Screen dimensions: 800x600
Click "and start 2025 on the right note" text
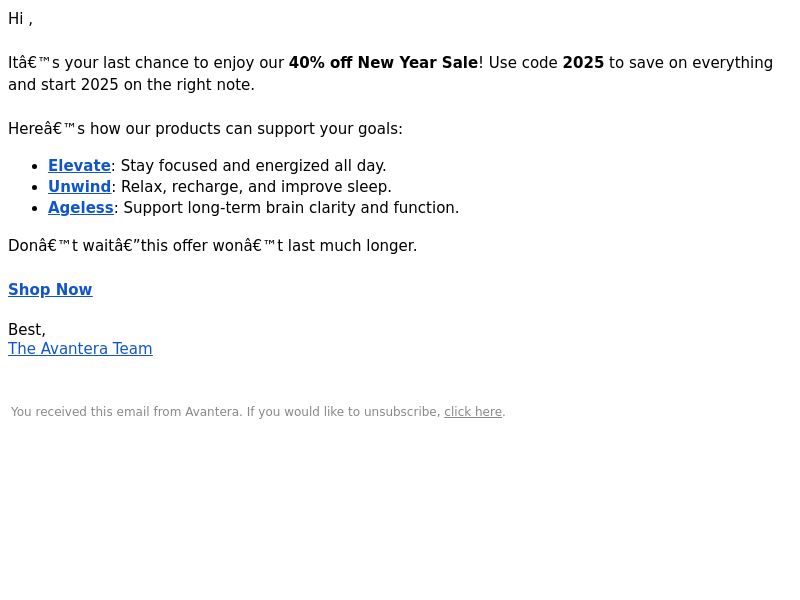click(131, 85)
